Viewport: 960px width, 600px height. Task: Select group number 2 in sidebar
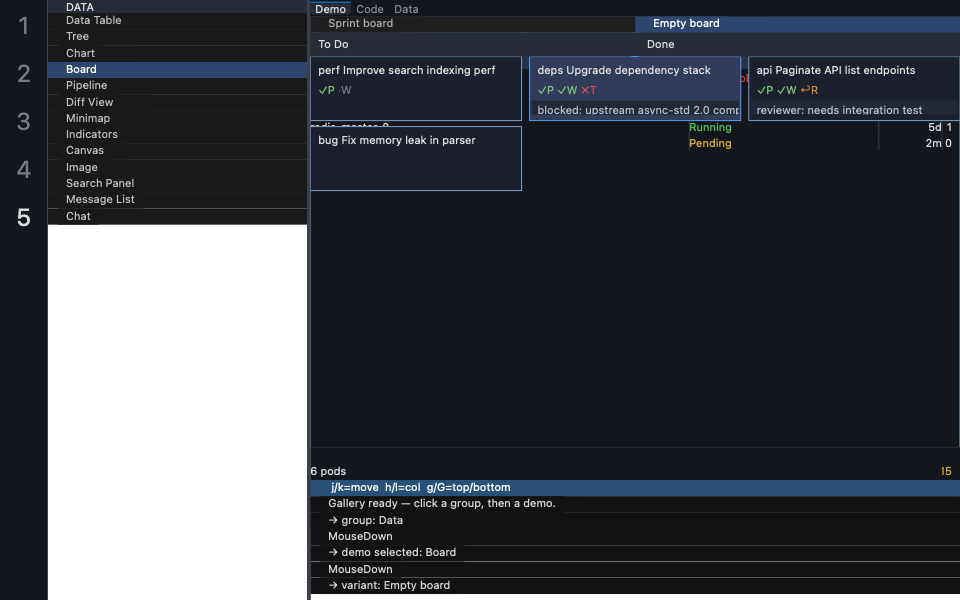point(23,73)
